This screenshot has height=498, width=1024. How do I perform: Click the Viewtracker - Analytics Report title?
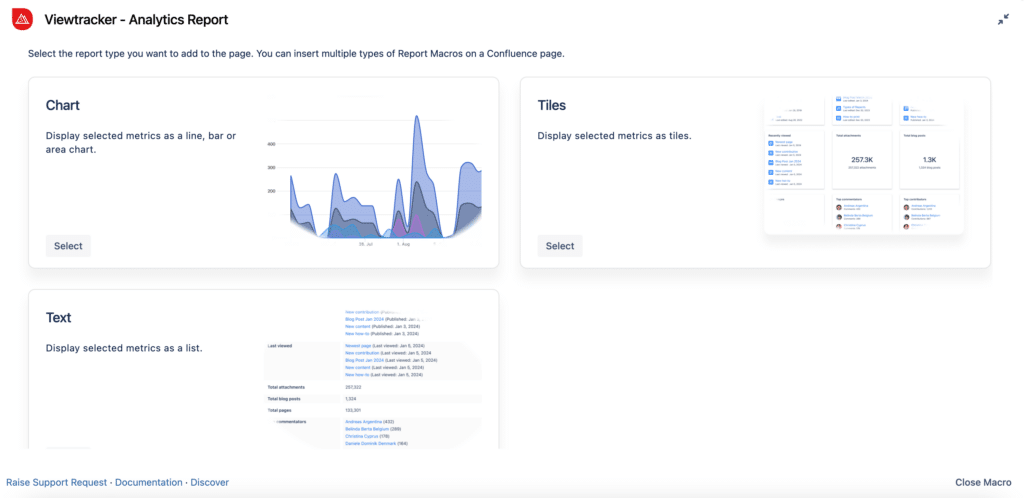point(136,20)
